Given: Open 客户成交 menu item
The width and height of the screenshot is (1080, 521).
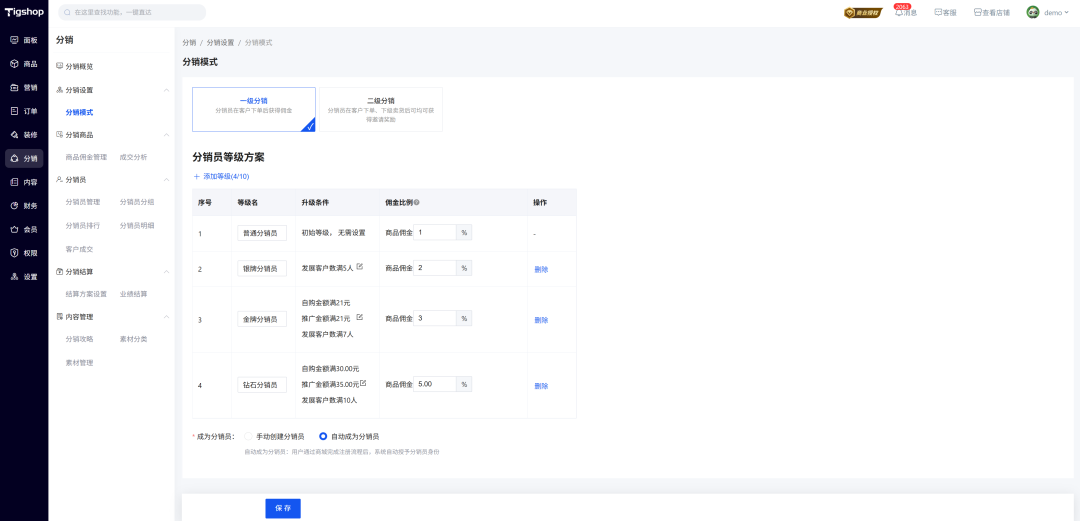Looking at the screenshot, I should tap(79, 248).
